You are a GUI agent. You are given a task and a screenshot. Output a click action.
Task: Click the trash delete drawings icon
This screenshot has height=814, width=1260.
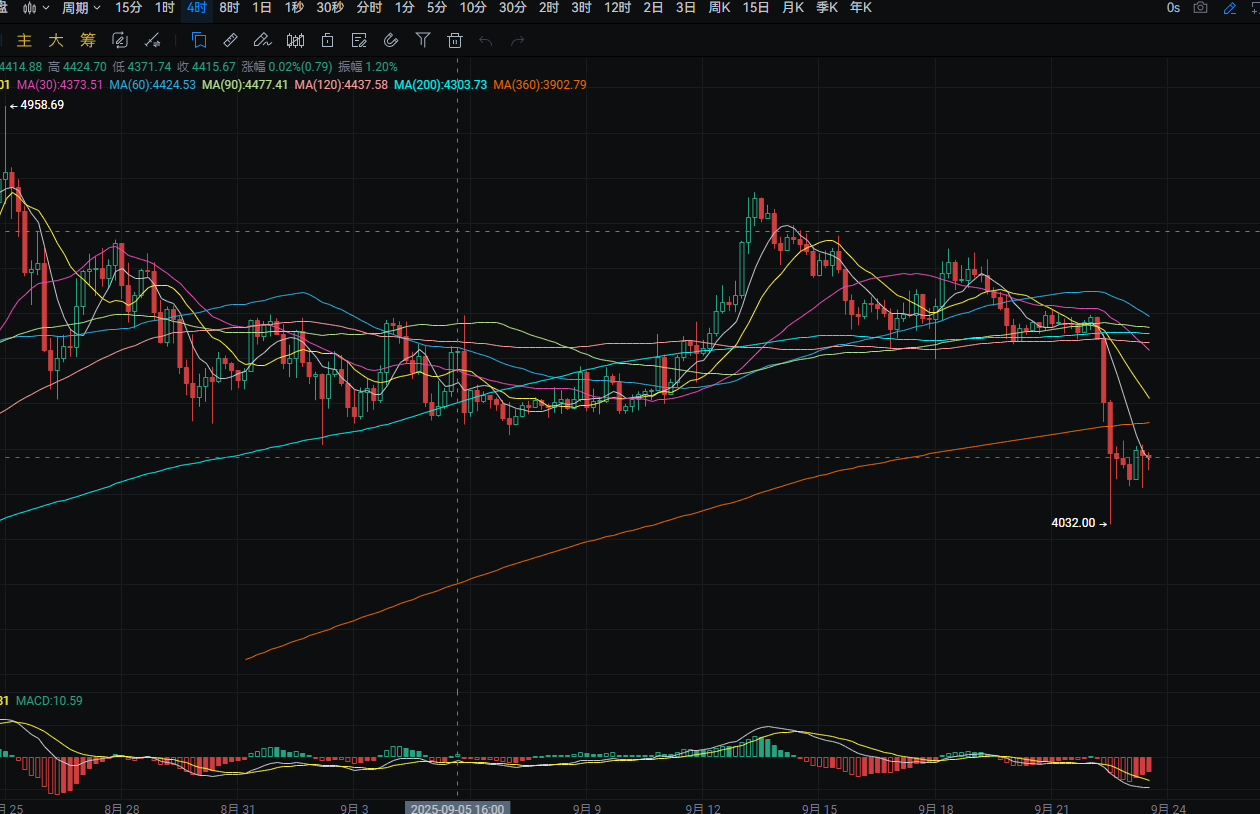coord(455,41)
